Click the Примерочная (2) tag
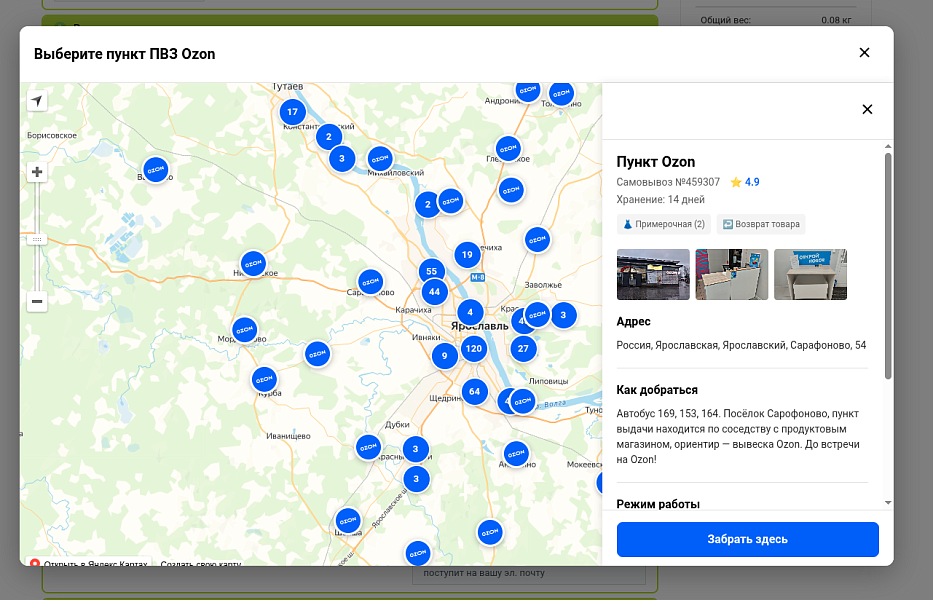Image resolution: width=933 pixels, height=600 pixels. pyautogui.click(x=663, y=224)
